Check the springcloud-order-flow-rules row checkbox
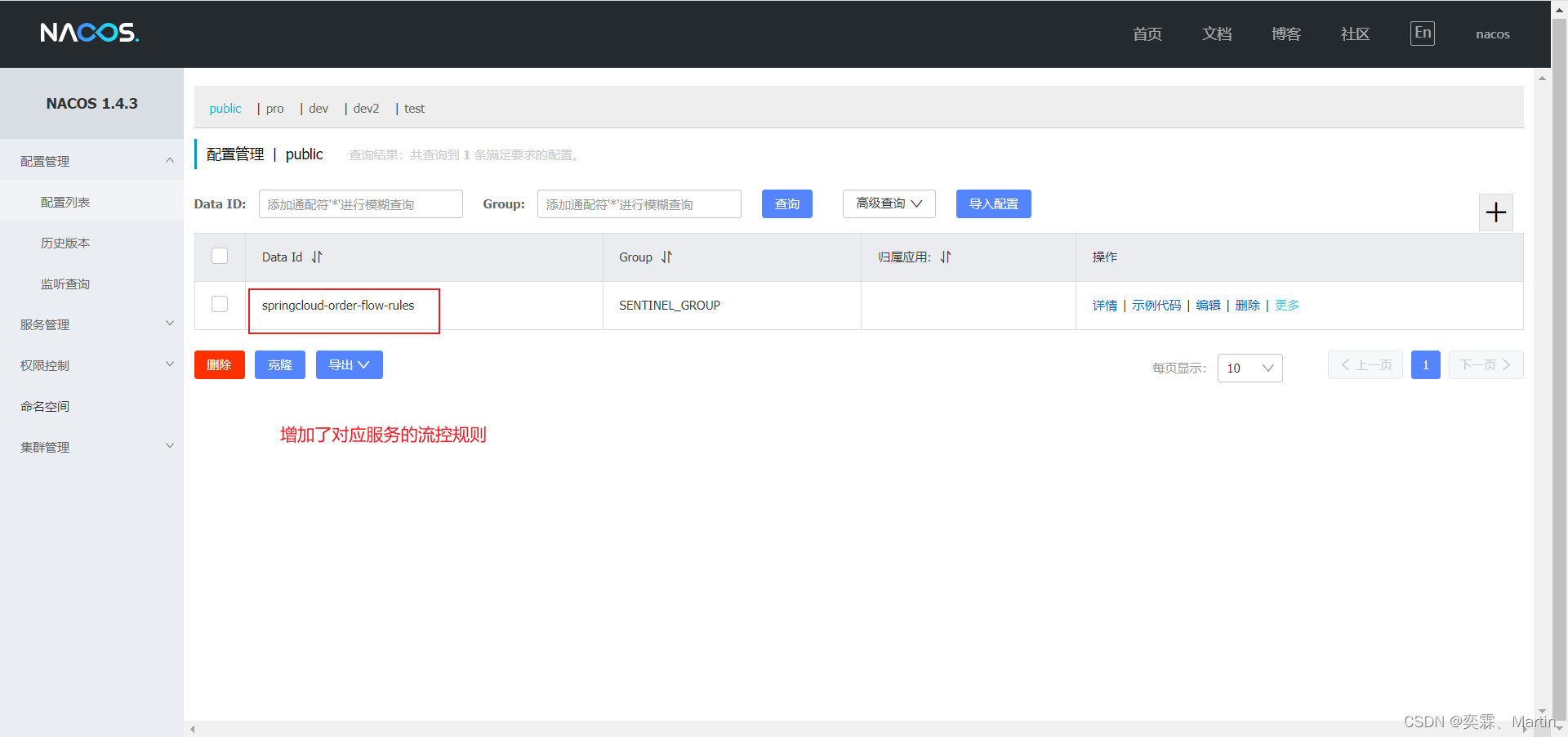The image size is (1568, 737). (220, 305)
